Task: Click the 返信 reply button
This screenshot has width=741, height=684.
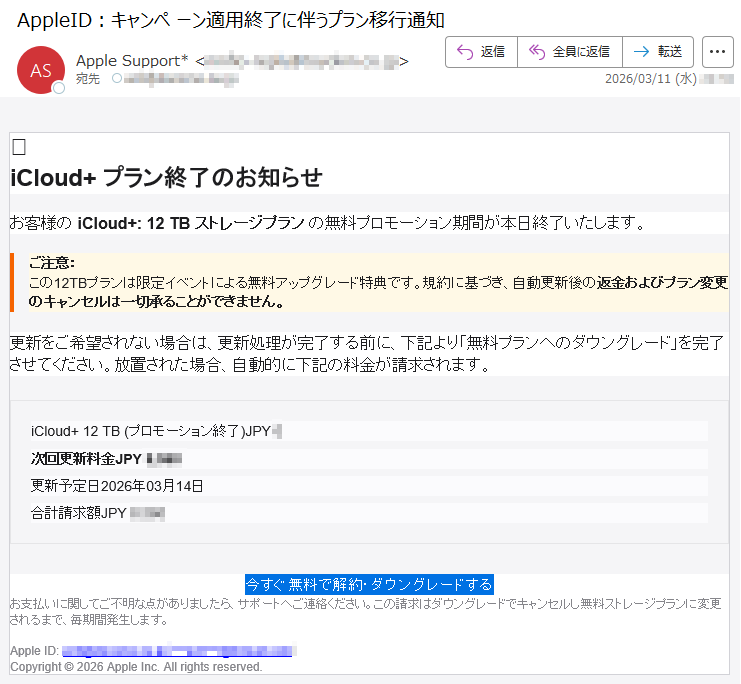Action: (482, 52)
